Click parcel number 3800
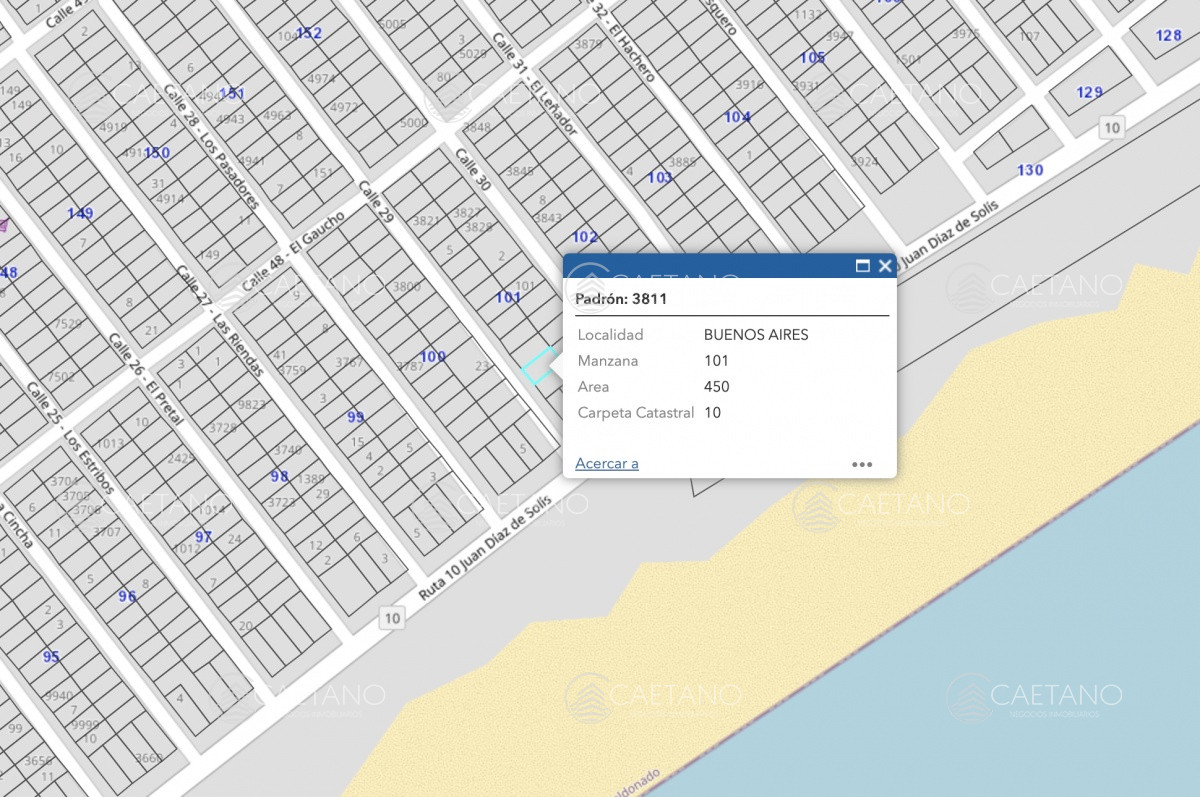1200x797 pixels. pos(407,286)
